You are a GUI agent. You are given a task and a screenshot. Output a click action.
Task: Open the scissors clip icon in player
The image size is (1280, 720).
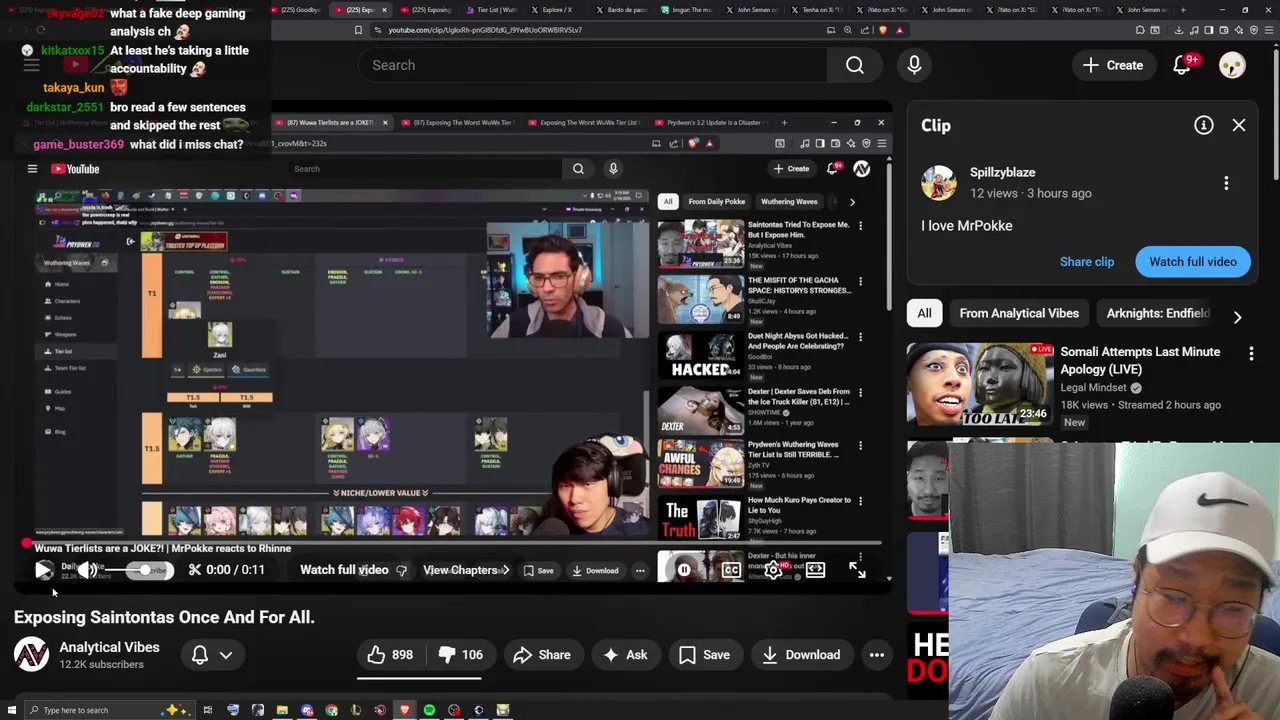pyautogui.click(x=195, y=570)
